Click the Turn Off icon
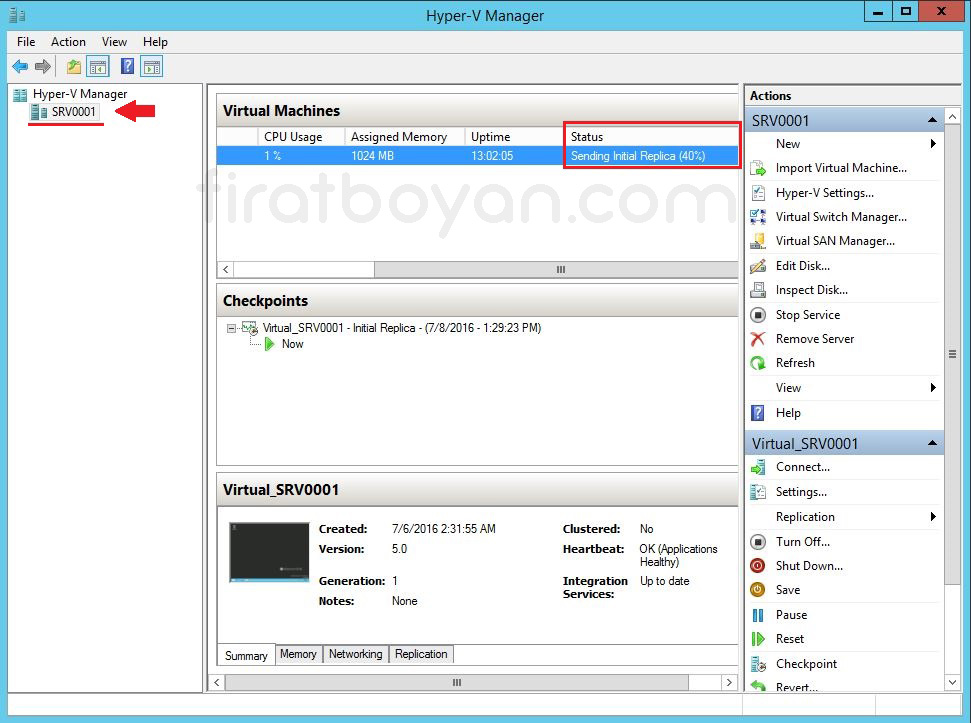 pos(758,542)
